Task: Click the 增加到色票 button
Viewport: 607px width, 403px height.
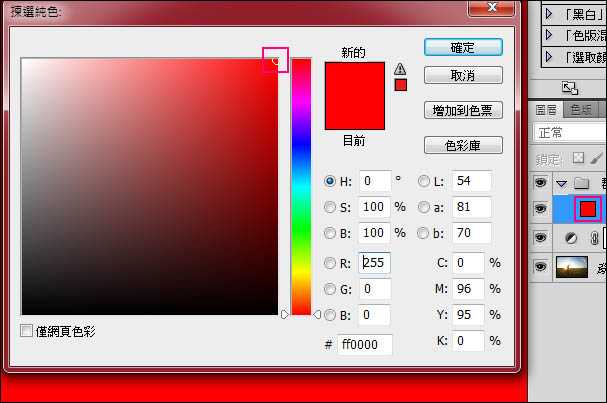Action: (462, 110)
